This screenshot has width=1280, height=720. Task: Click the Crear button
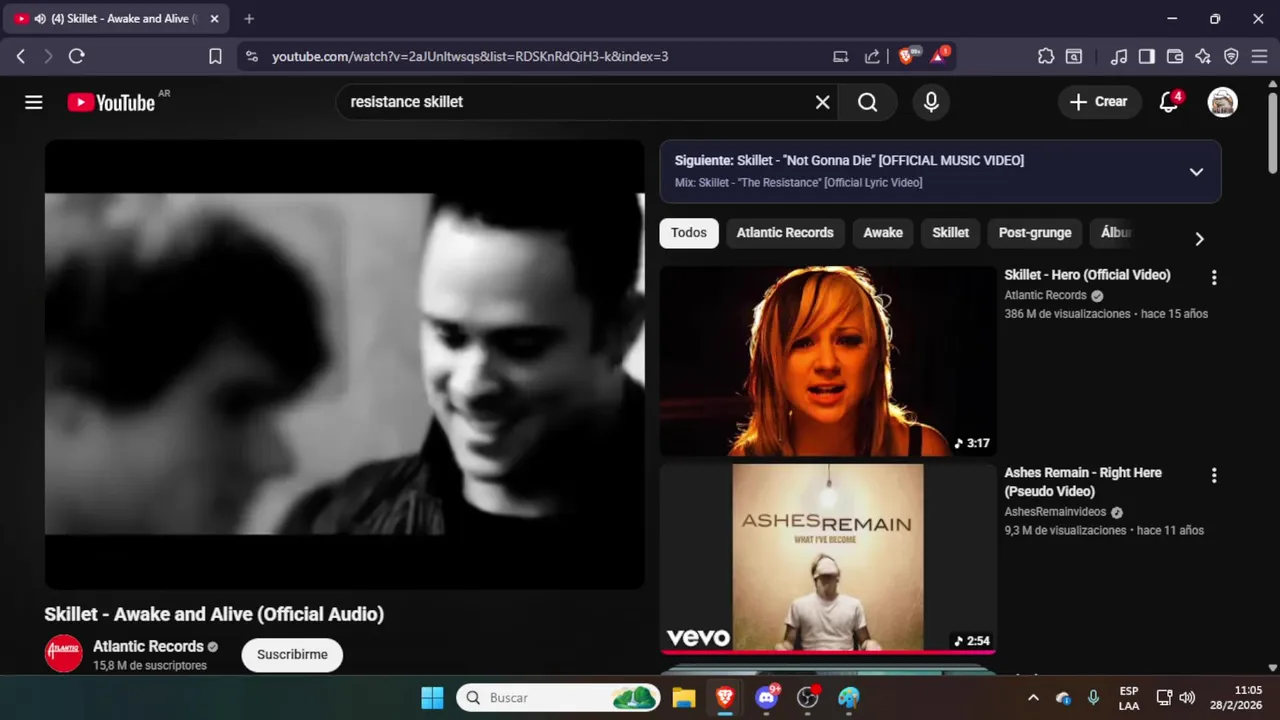(1099, 102)
